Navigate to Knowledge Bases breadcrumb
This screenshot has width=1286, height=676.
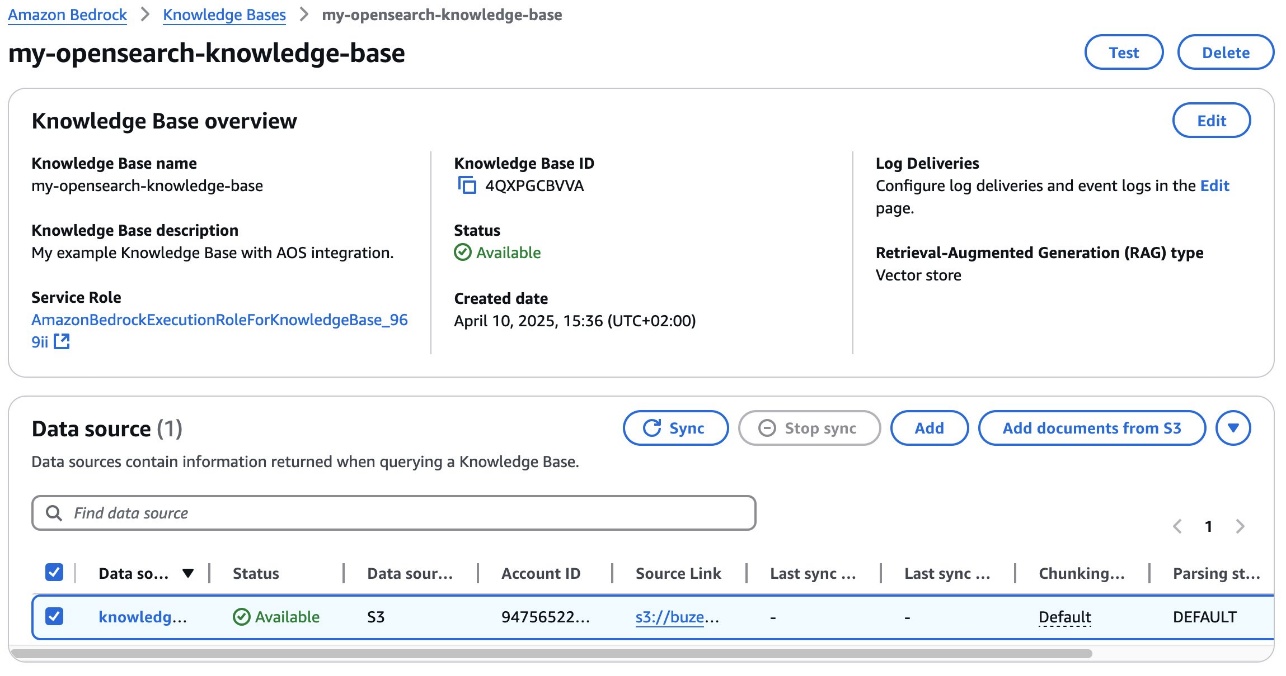[224, 15]
